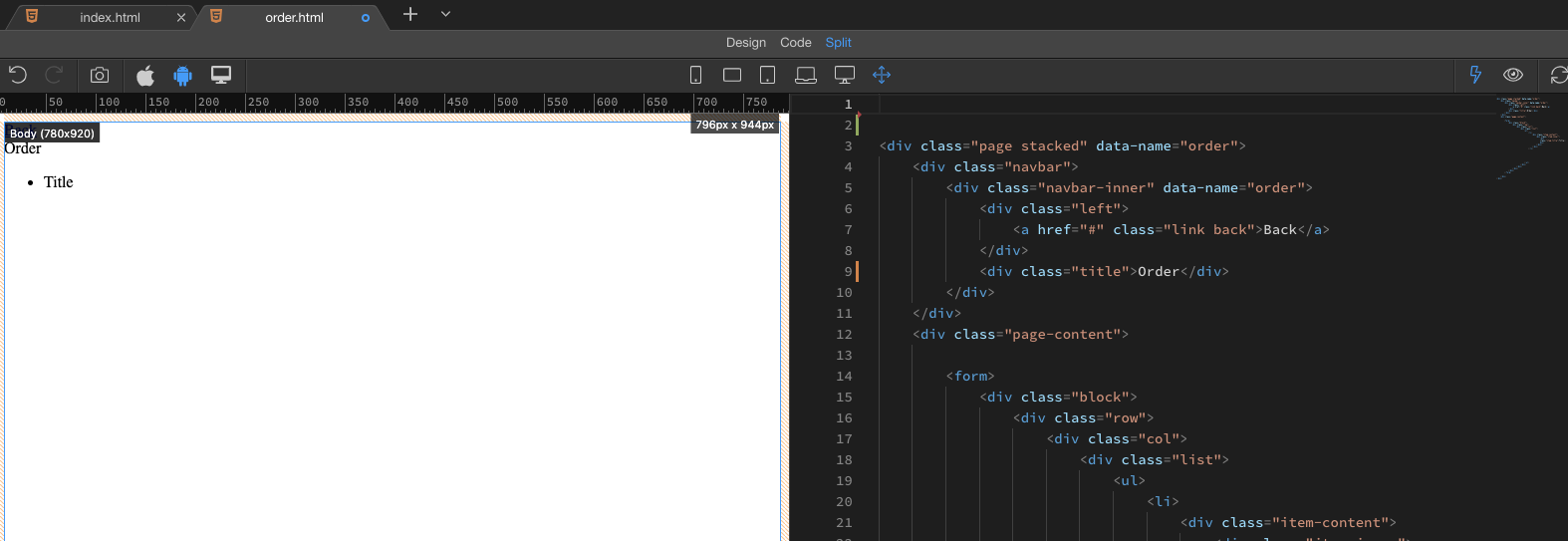Screen dimensions: 1568x541
Task: Switch to the index.html tab
Action: tap(110, 17)
